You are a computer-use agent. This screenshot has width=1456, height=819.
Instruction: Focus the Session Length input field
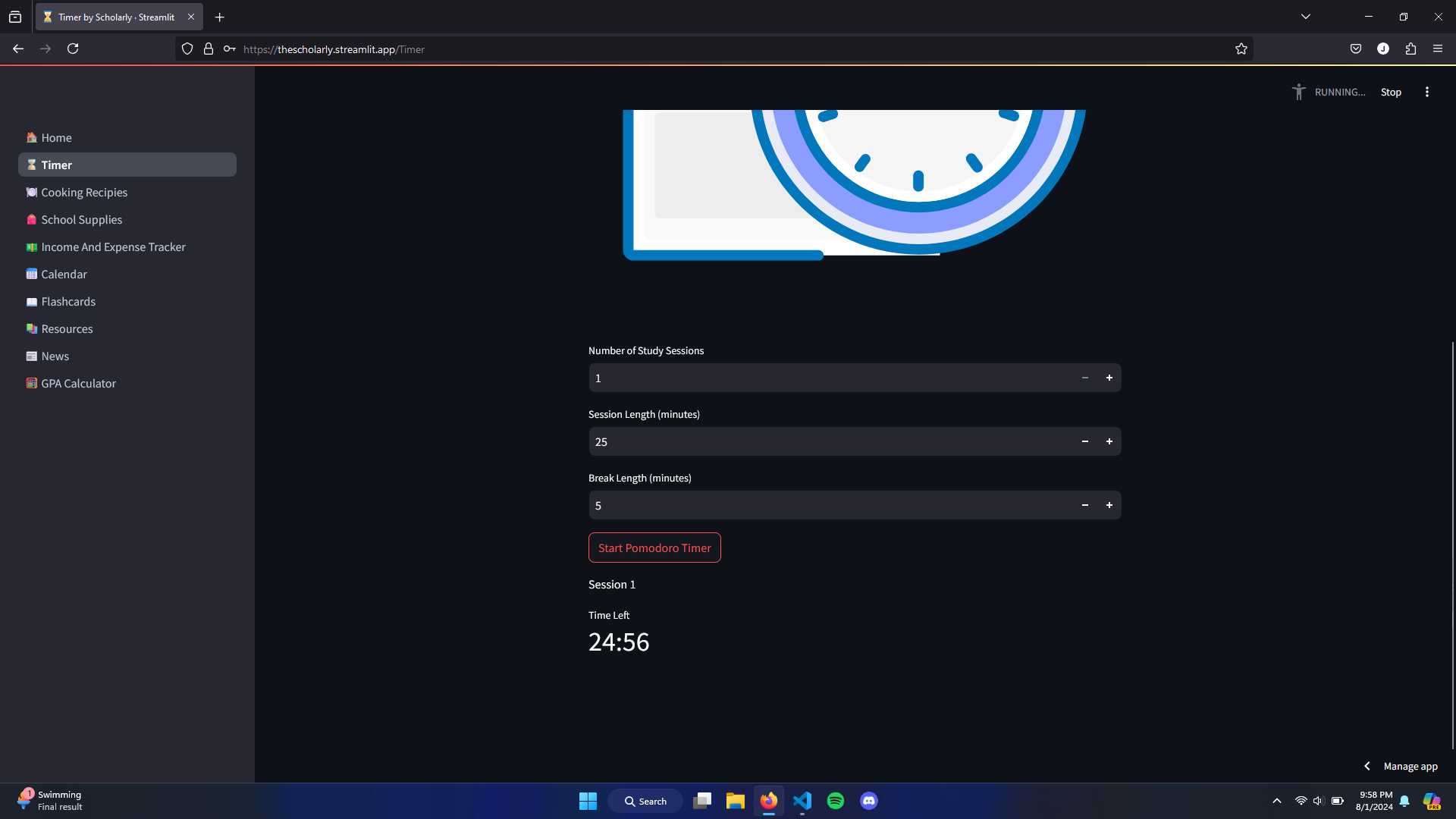[830, 441]
